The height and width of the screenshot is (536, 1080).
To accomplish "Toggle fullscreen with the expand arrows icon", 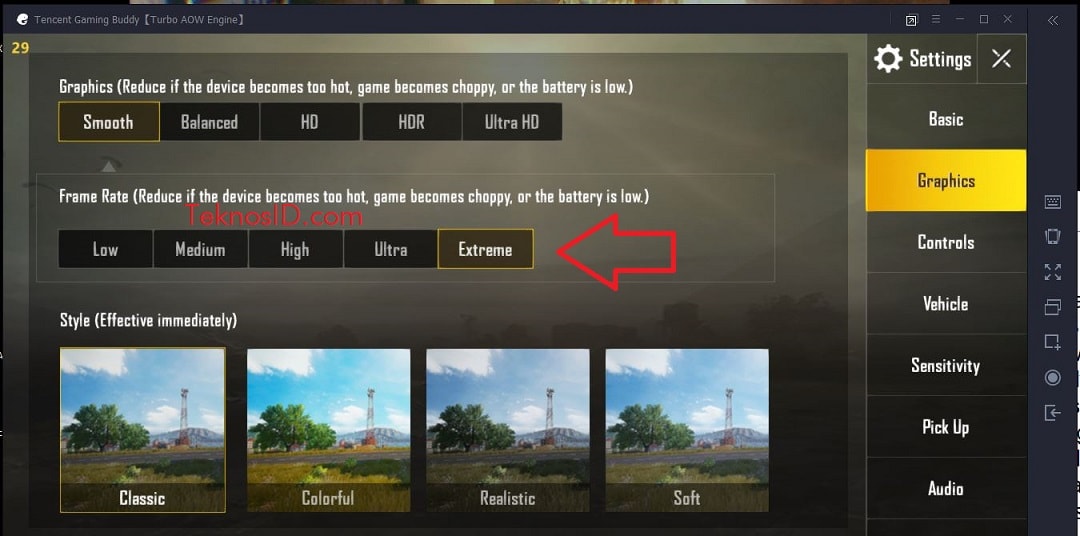I will (1052, 271).
